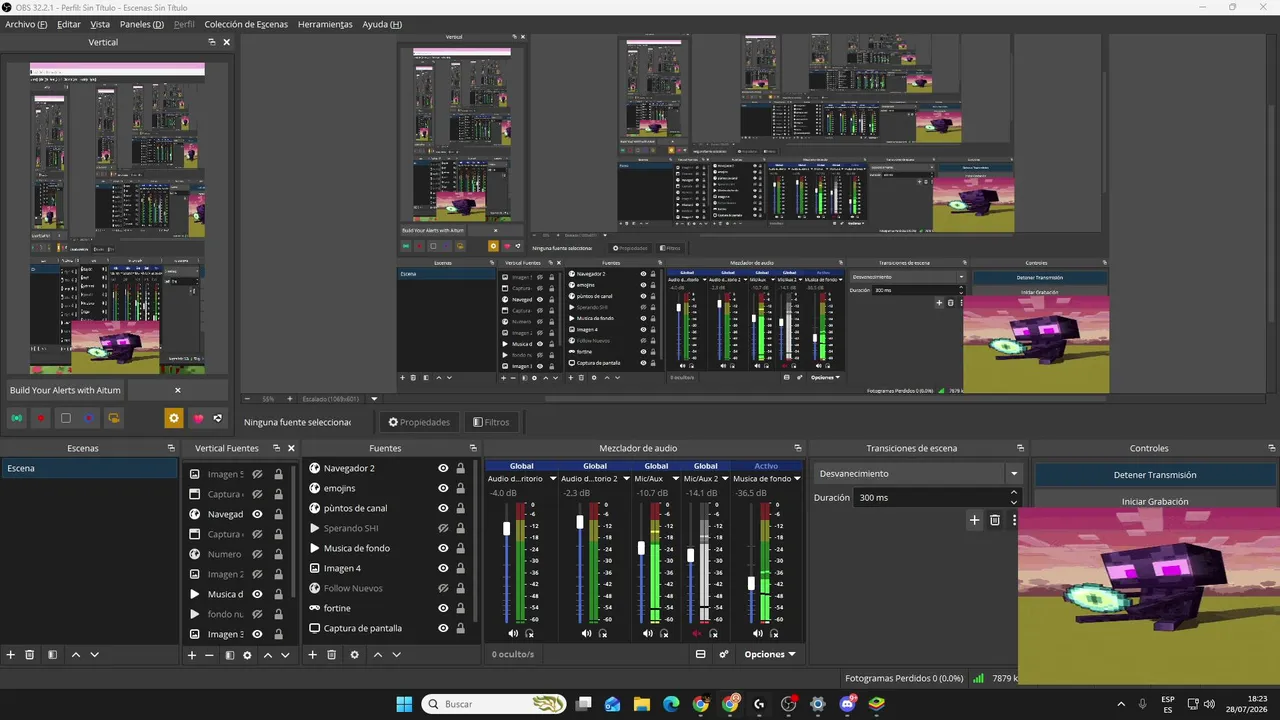Hide emojins source in Fuentes
1280x720 pixels.
pos(443,488)
